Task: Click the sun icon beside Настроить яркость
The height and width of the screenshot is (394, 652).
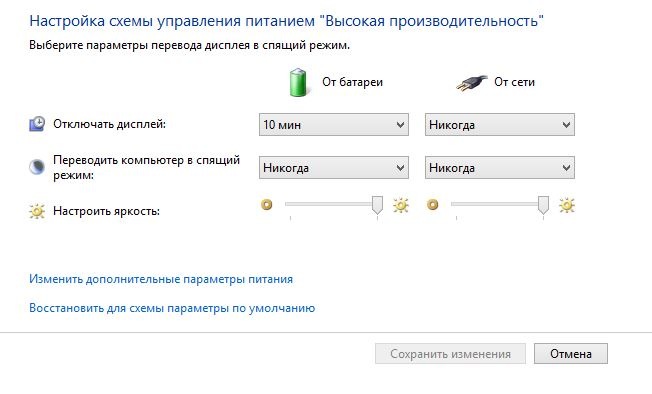Action: tap(37, 211)
